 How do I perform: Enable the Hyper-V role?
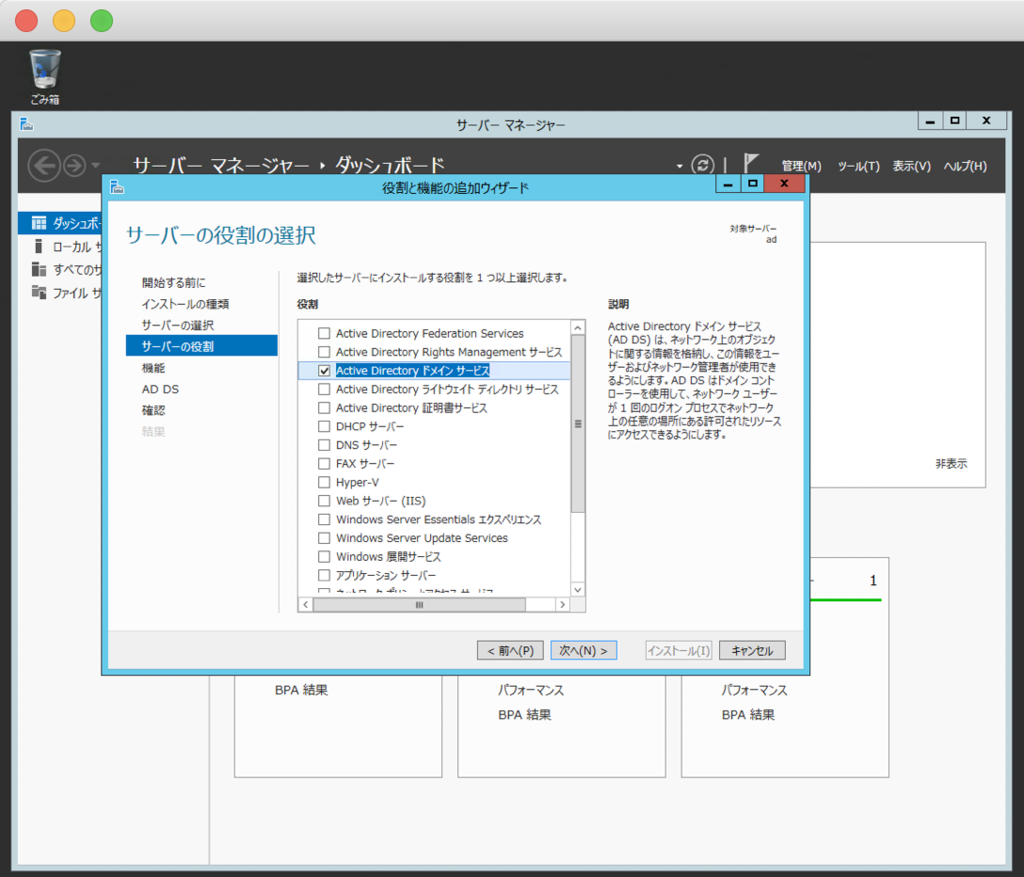(324, 482)
